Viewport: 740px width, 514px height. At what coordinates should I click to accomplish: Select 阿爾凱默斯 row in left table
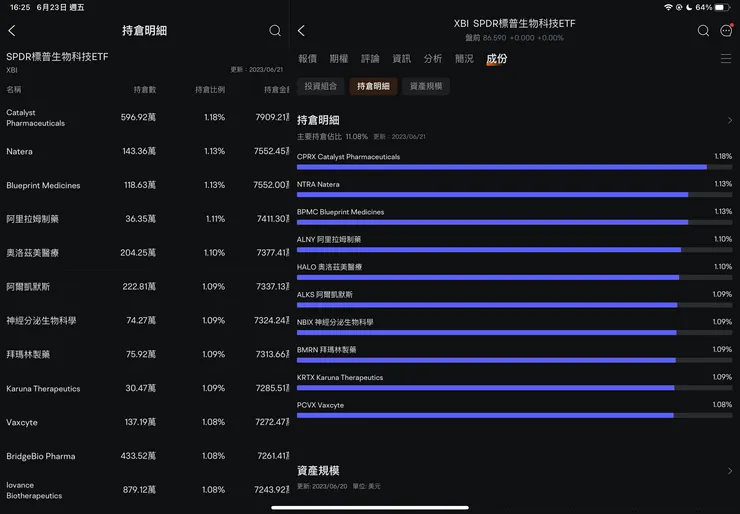[x=145, y=286]
